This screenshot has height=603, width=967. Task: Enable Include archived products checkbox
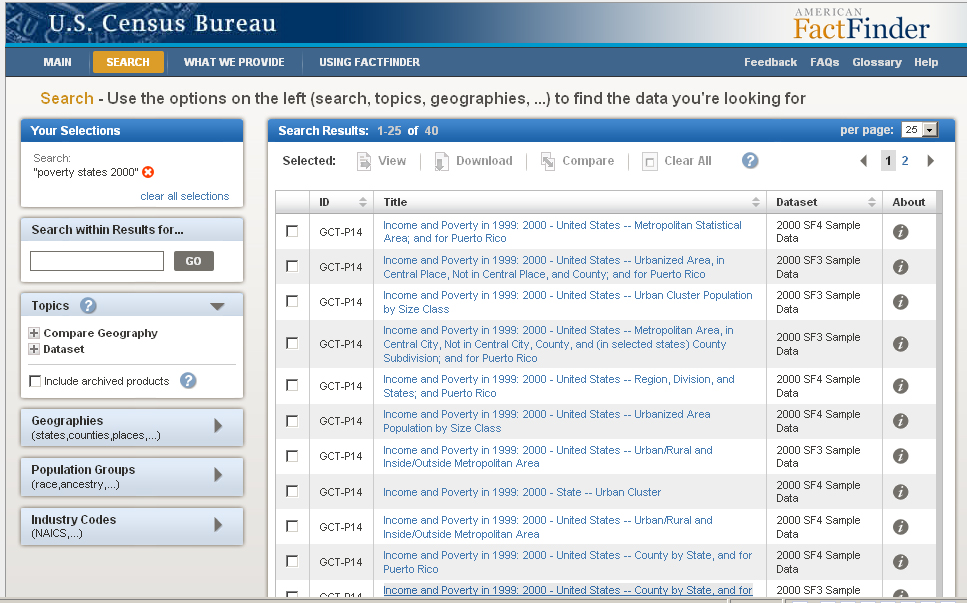pyautogui.click(x=35, y=381)
